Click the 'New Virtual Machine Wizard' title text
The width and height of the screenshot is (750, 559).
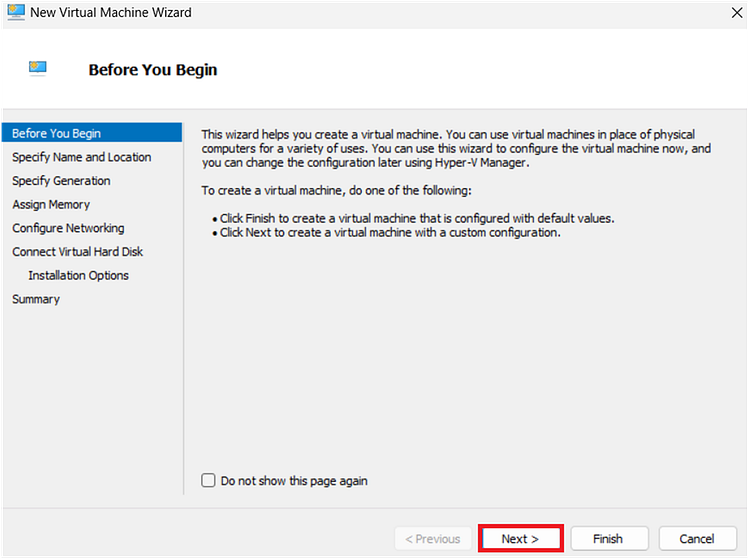click(111, 12)
